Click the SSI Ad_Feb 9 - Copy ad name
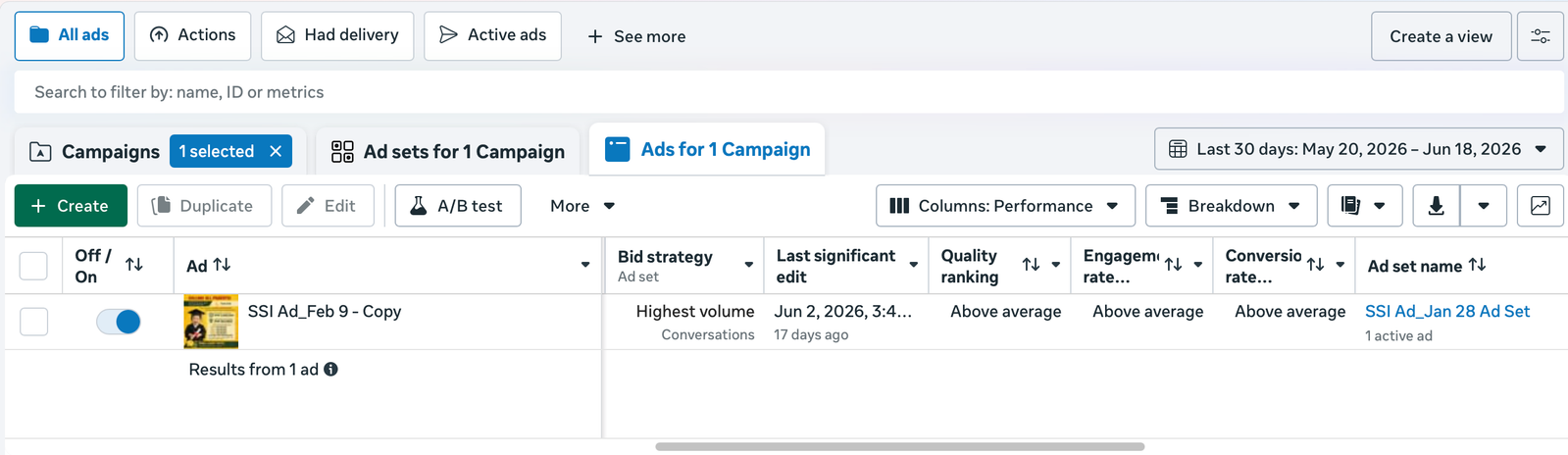1568x455 pixels. tap(325, 312)
